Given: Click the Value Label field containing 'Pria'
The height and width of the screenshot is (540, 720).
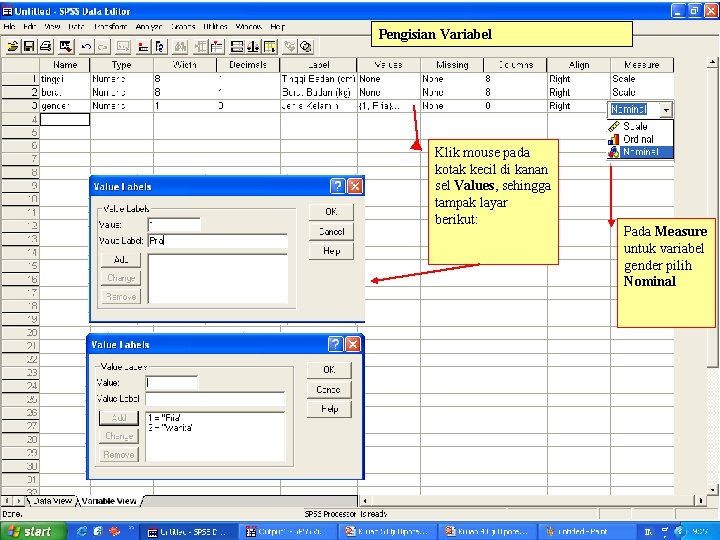Looking at the screenshot, I should [x=218, y=241].
